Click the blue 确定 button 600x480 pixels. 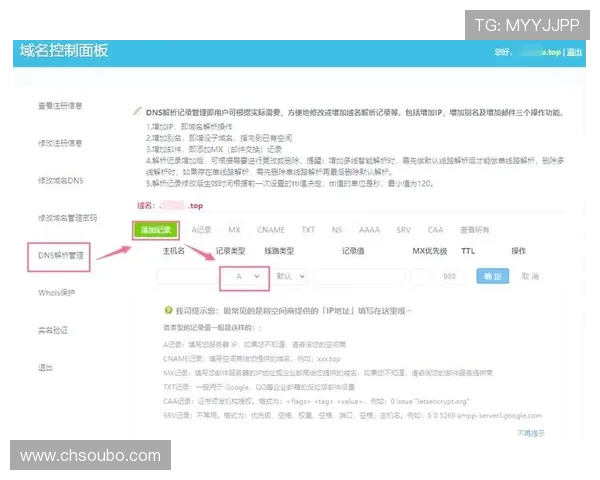492,276
